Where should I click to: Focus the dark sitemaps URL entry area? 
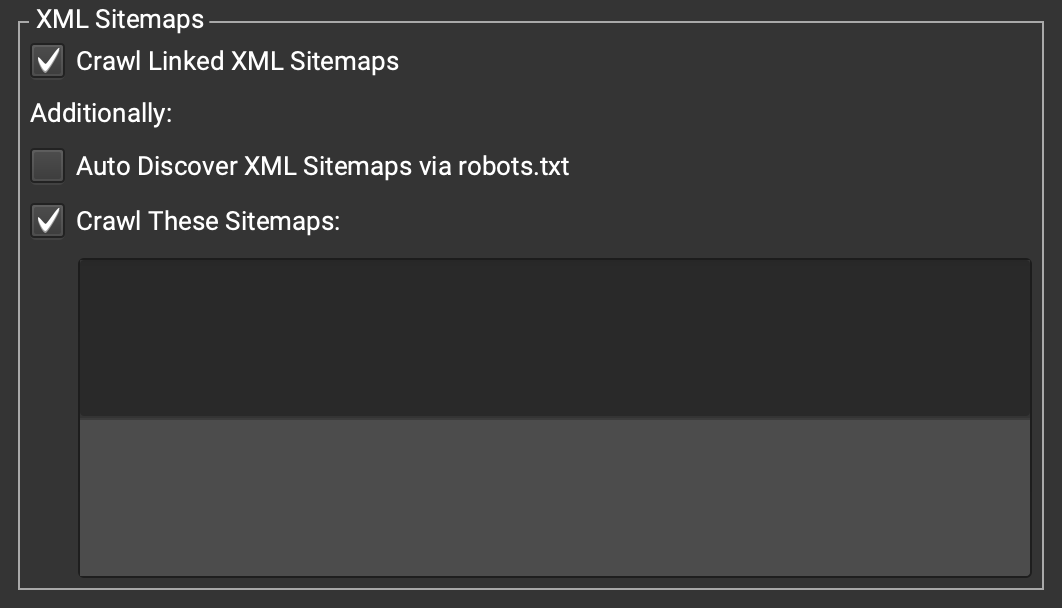[554, 337]
